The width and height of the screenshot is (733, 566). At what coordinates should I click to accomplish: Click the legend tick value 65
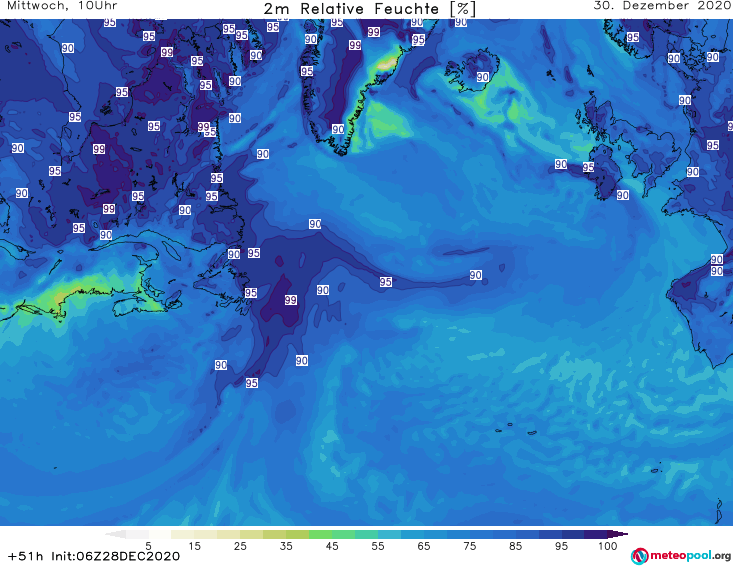tap(424, 546)
